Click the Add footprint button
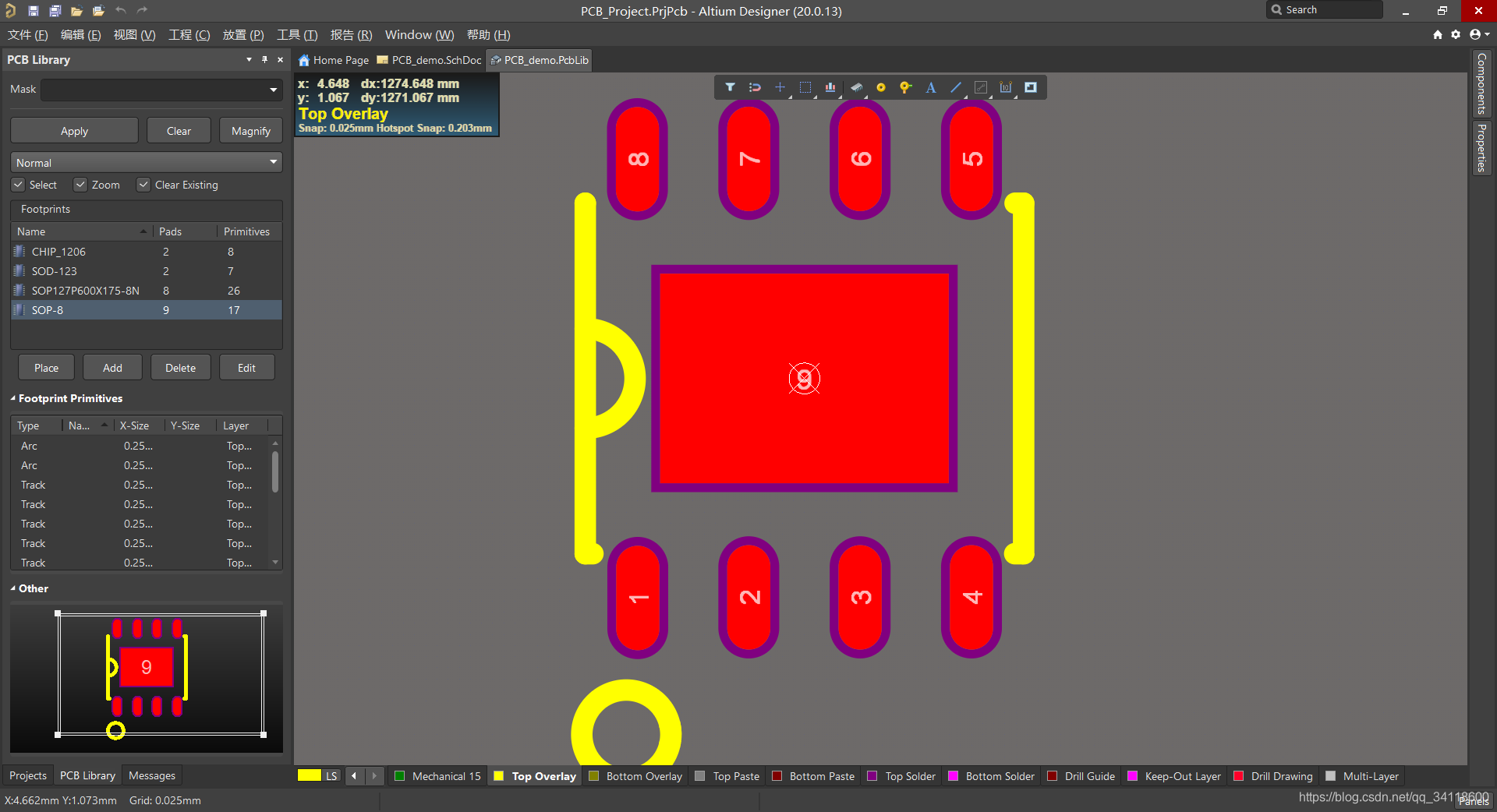Viewport: 1497px width, 812px height. tap(112, 368)
